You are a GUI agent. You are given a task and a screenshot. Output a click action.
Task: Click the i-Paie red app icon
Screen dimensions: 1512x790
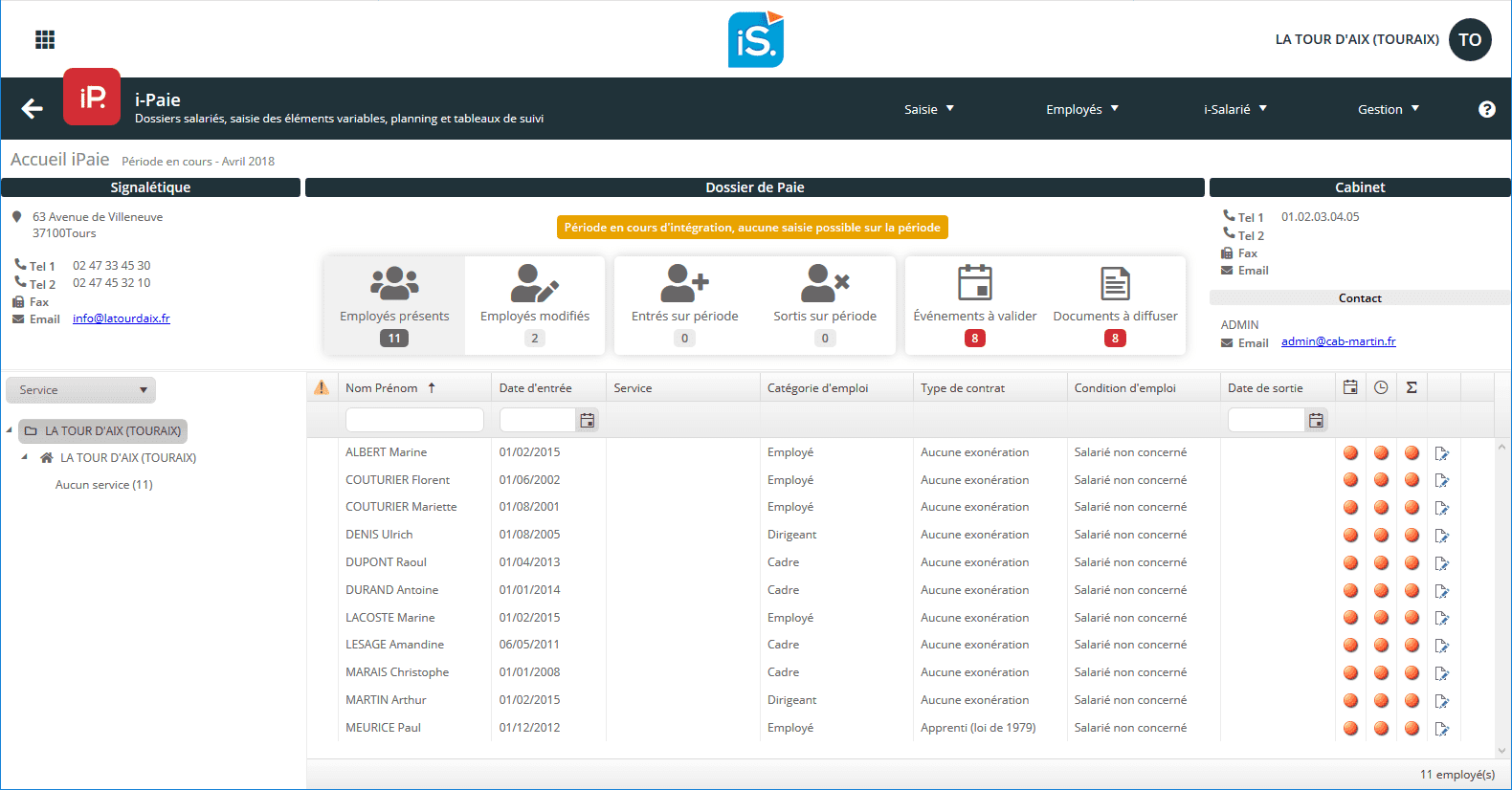pos(92,97)
